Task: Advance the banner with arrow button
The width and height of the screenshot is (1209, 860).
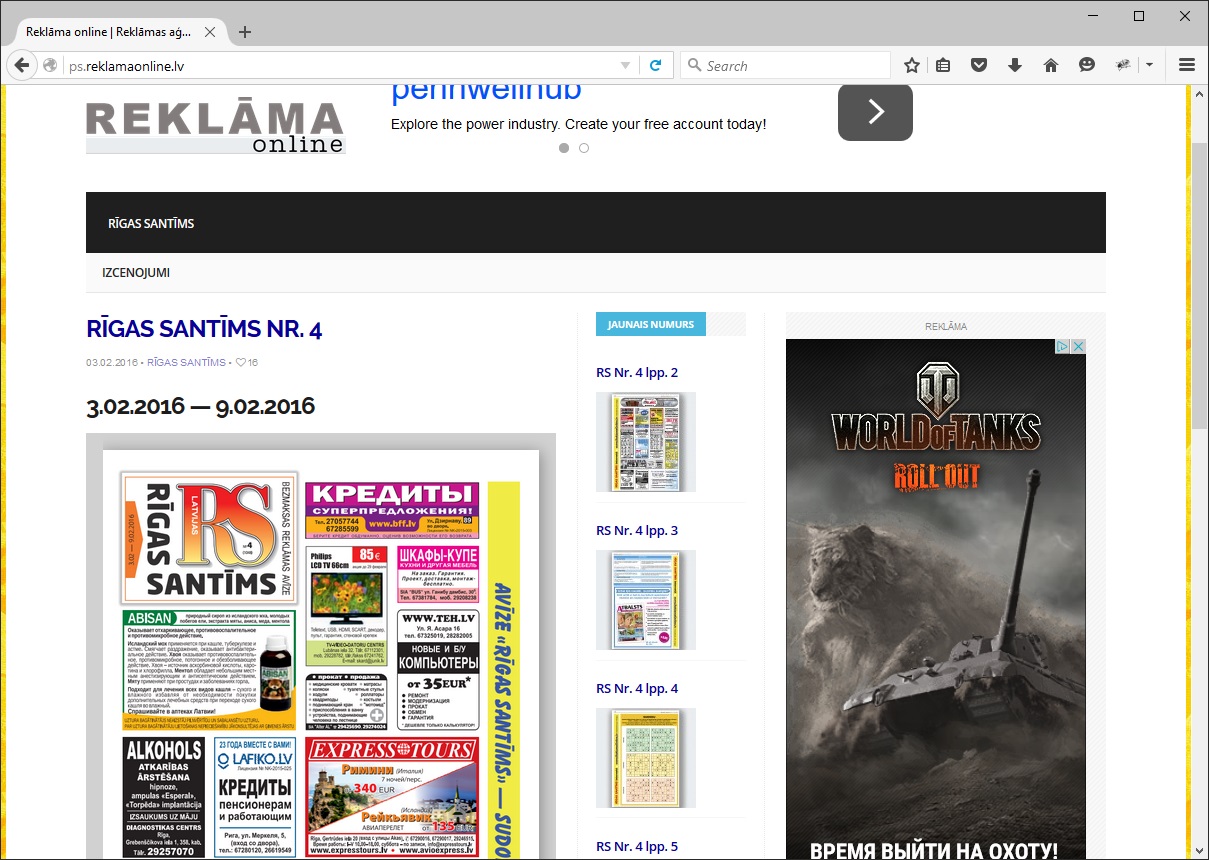Action: (875, 112)
